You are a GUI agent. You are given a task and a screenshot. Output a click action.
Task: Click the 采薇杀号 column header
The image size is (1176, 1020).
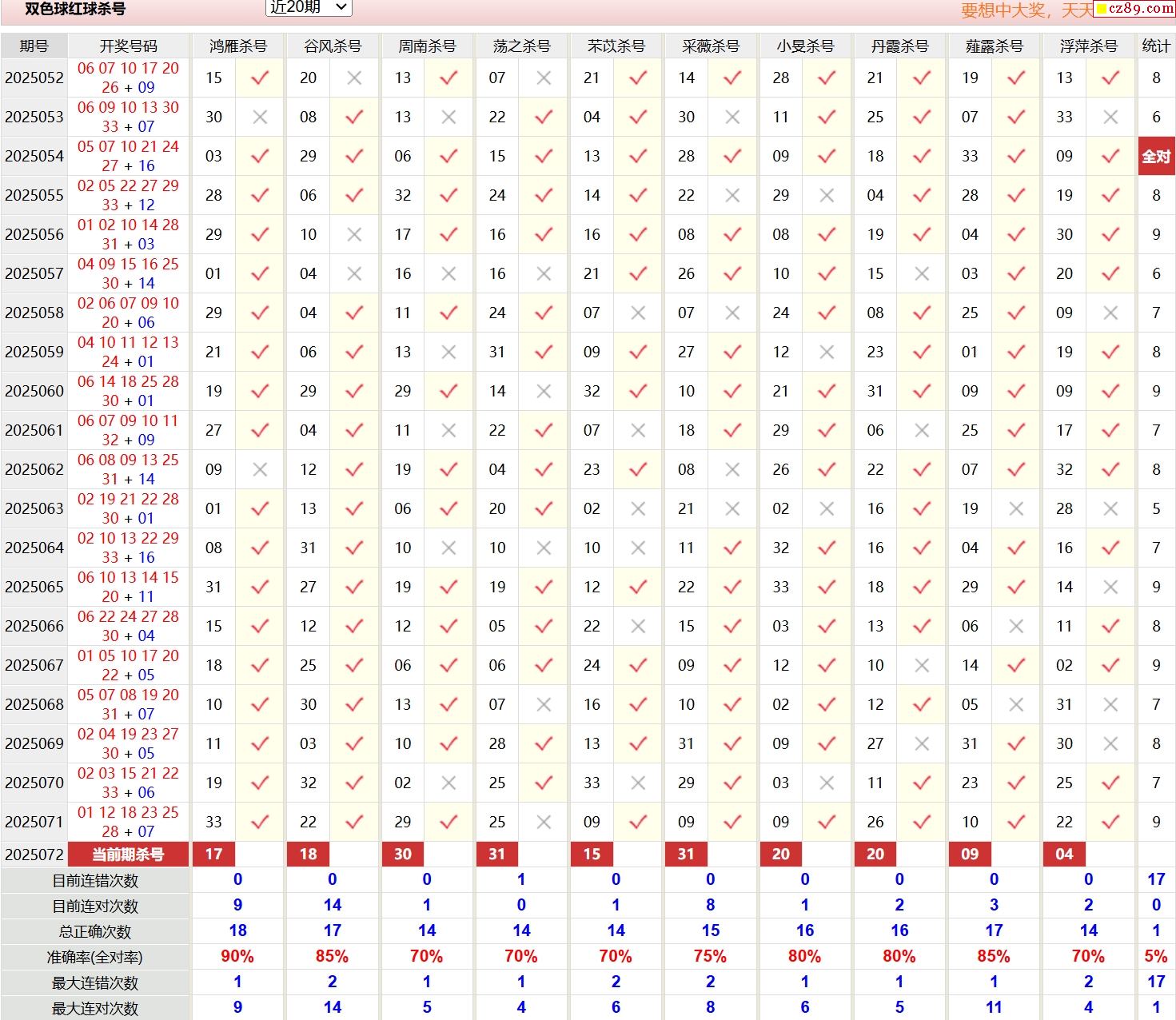pyautogui.click(x=710, y=46)
